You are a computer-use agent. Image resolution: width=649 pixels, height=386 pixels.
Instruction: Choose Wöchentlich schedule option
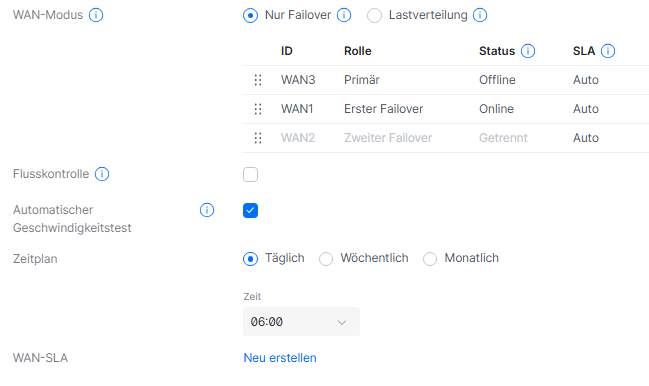point(326,259)
